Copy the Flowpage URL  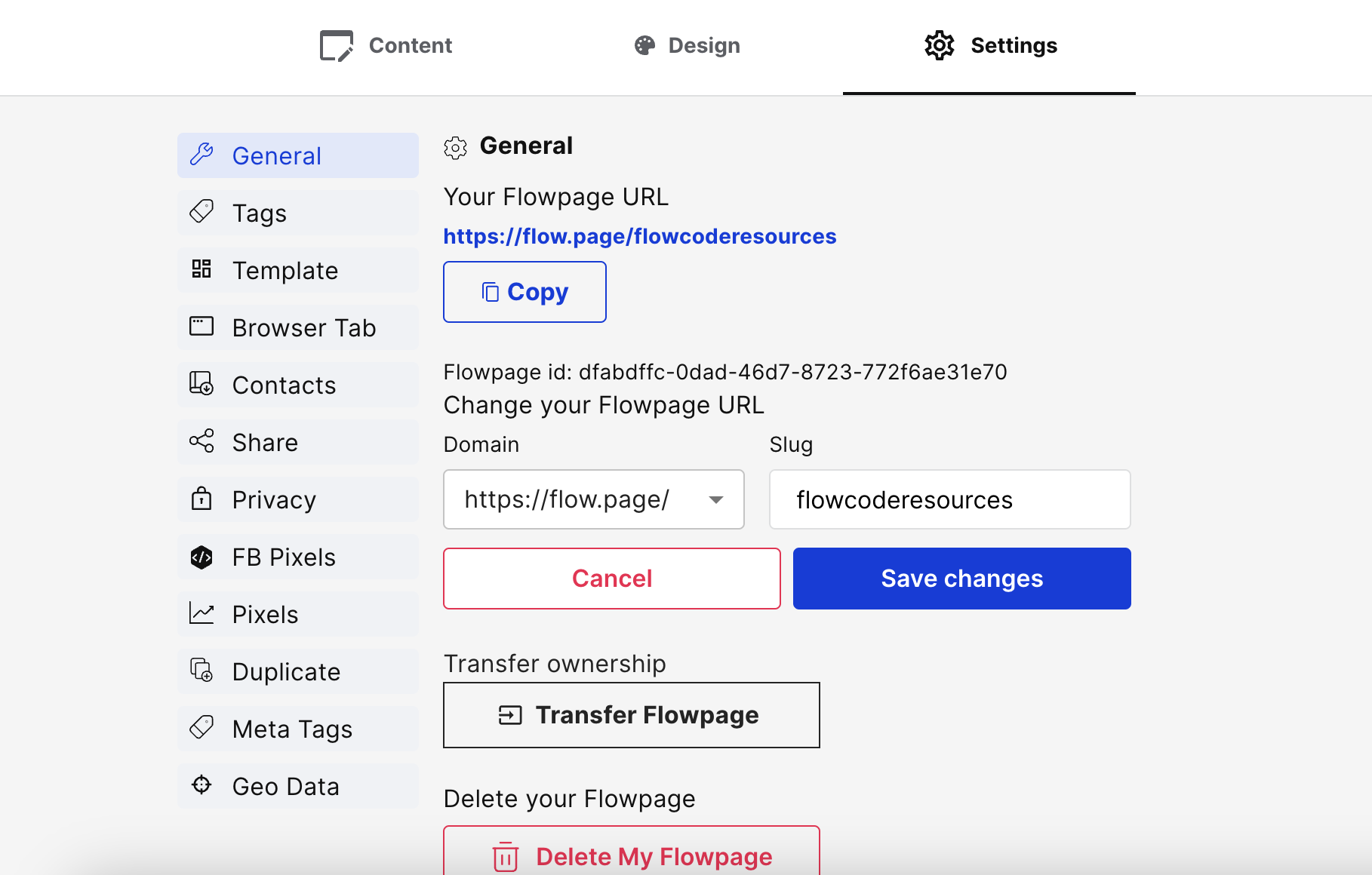524,292
